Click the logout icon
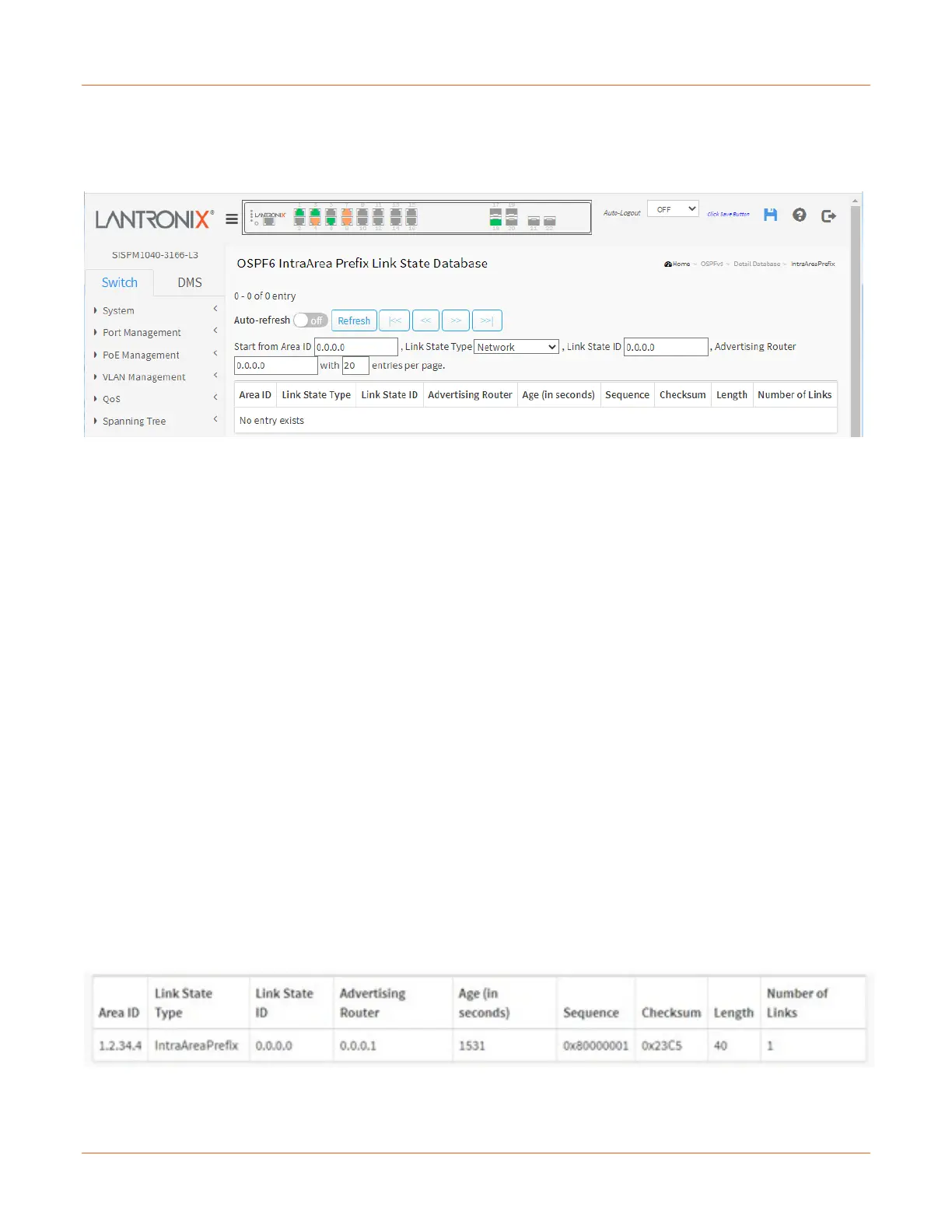Image resolution: width=952 pixels, height=1232 pixels. 828,215
